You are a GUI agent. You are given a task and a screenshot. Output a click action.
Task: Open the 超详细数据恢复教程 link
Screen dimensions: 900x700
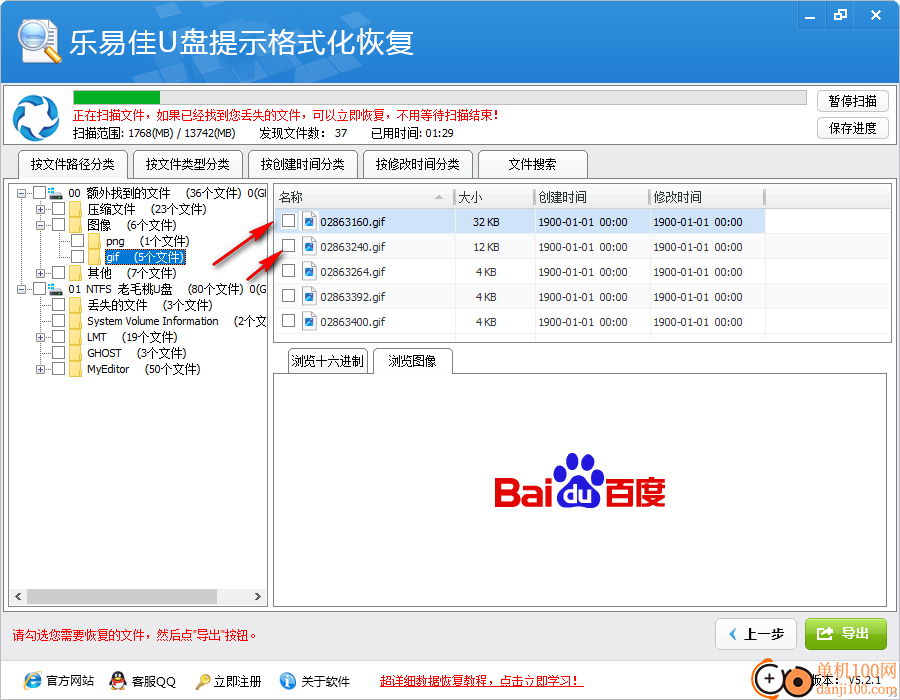pos(481,681)
